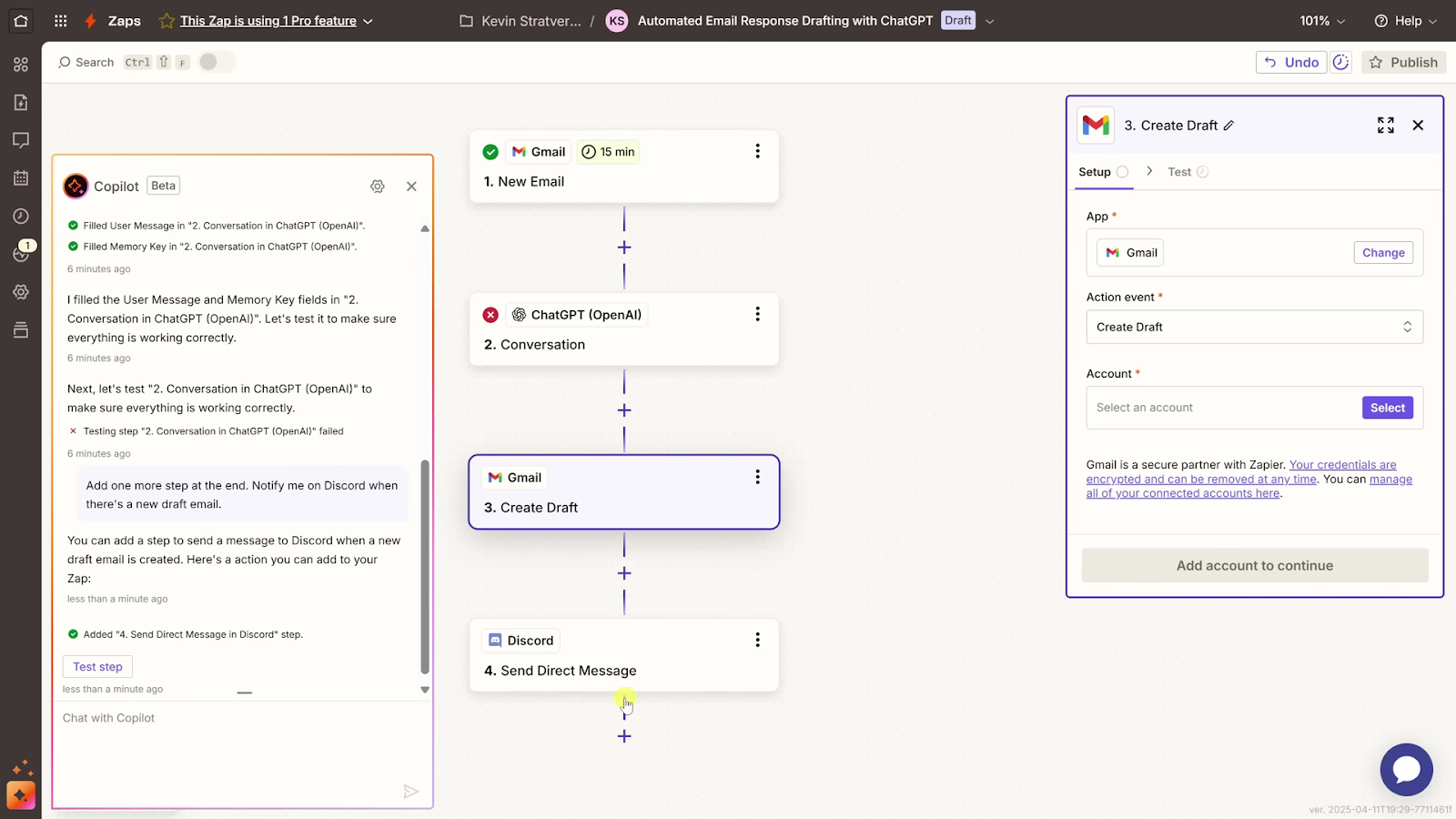
Task: Send the Copilot chat message arrow
Action: pyautogui.click(x=411, y=792)
